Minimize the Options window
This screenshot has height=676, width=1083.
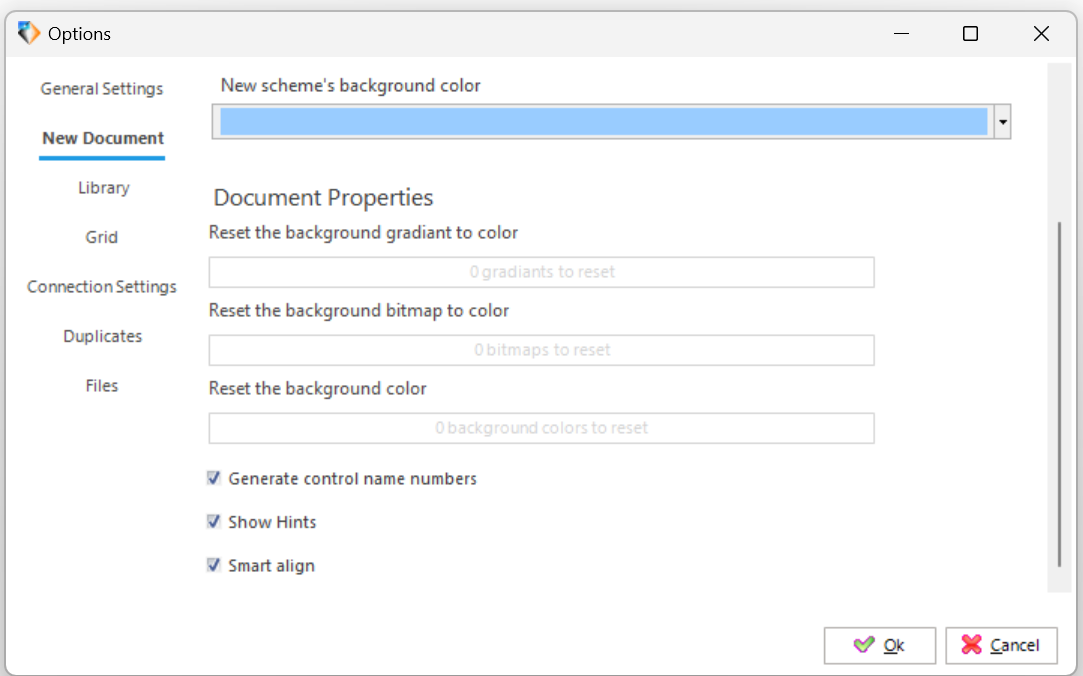(x=901, y=33)
